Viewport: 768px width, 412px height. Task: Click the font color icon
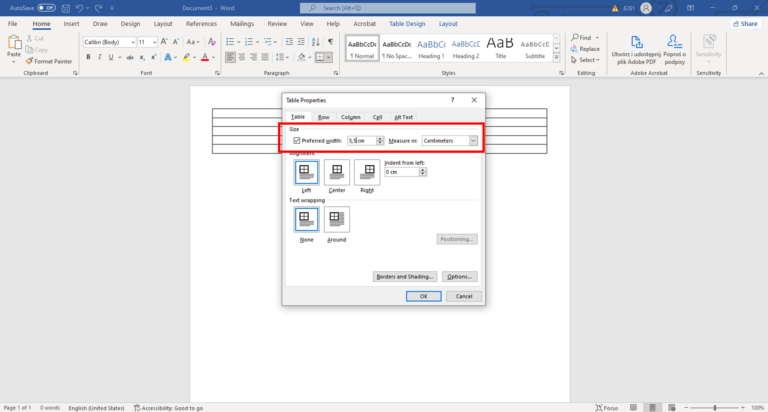click(x=204, y=57)
